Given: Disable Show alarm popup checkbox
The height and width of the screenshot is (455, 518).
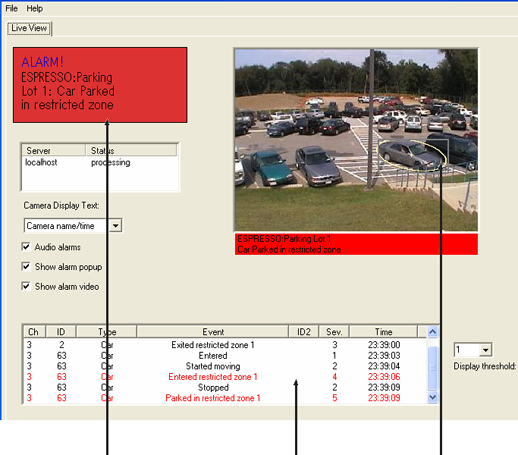Looking at the screenshot, I should coord(26,267).
